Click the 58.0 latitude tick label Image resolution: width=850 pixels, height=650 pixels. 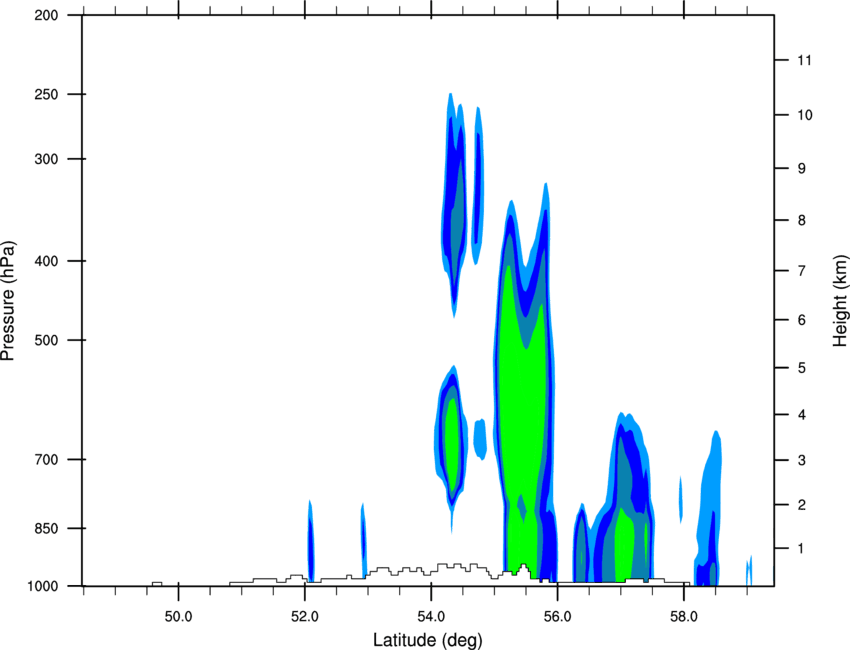(684, 617)
